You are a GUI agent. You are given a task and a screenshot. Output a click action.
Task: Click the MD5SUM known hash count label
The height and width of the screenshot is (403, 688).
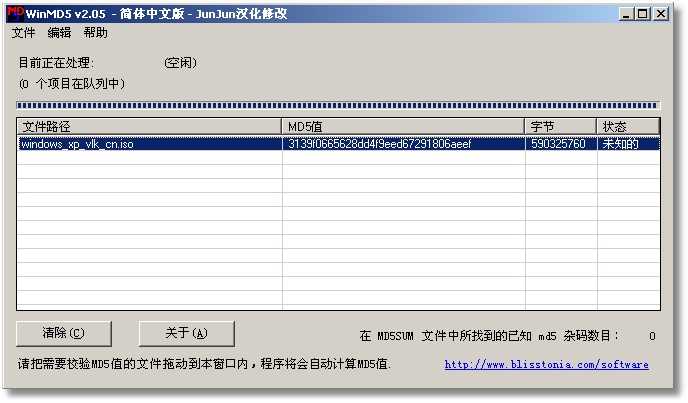[489, 336]
